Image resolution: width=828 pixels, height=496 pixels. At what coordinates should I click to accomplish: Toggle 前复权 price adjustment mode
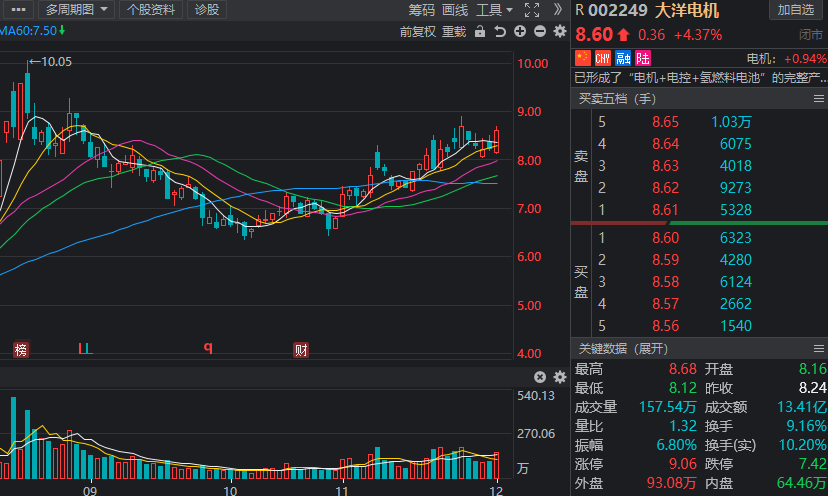coord(417,31)
